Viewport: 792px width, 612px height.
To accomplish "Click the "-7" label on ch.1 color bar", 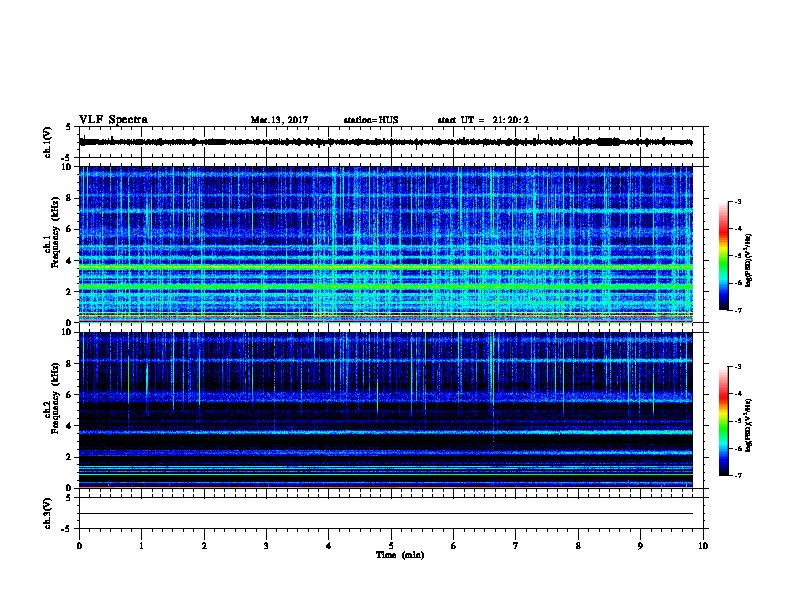I will (x=737, y=310).
